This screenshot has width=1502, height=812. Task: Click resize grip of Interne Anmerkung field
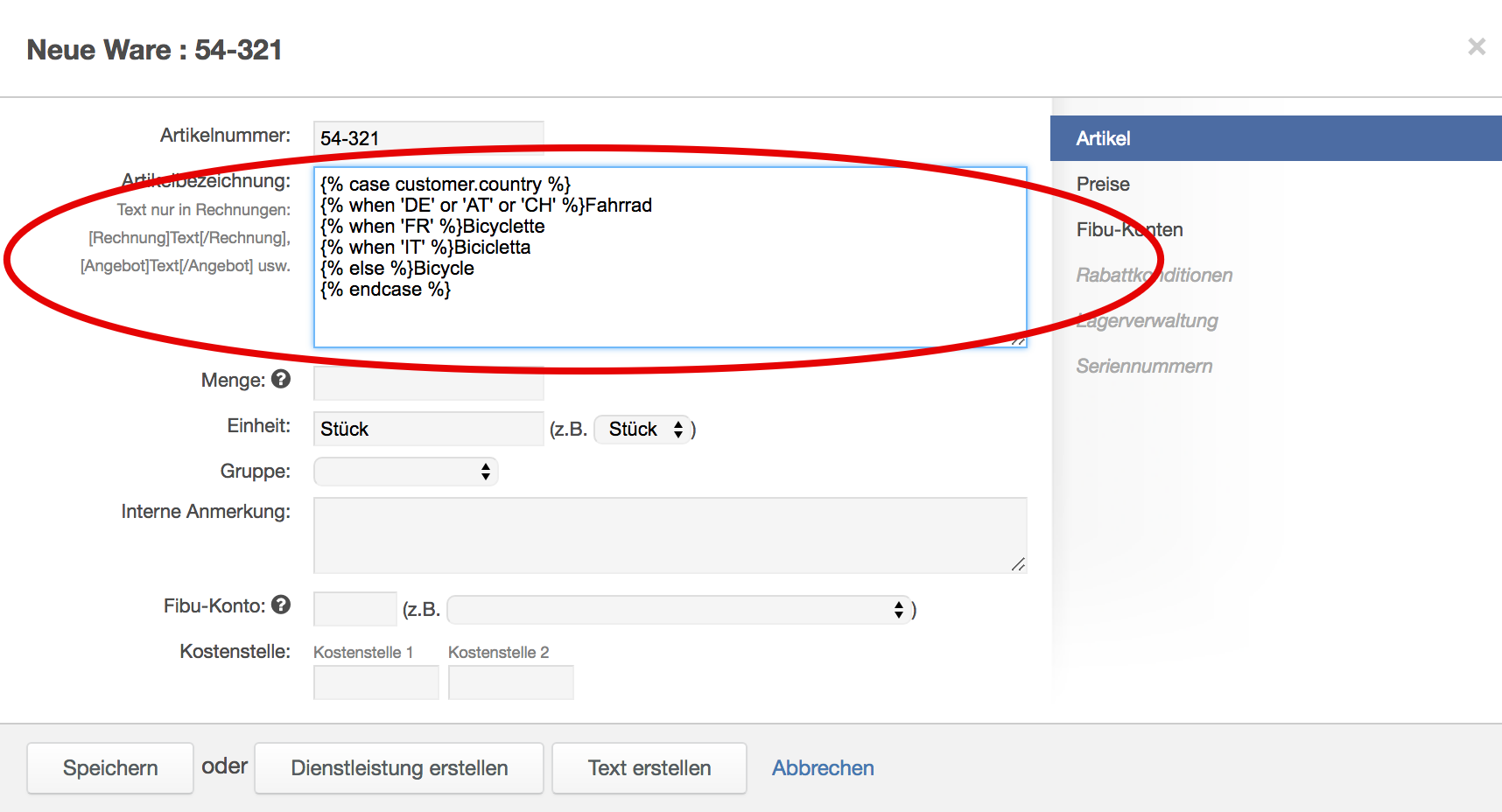(1018, 565)
